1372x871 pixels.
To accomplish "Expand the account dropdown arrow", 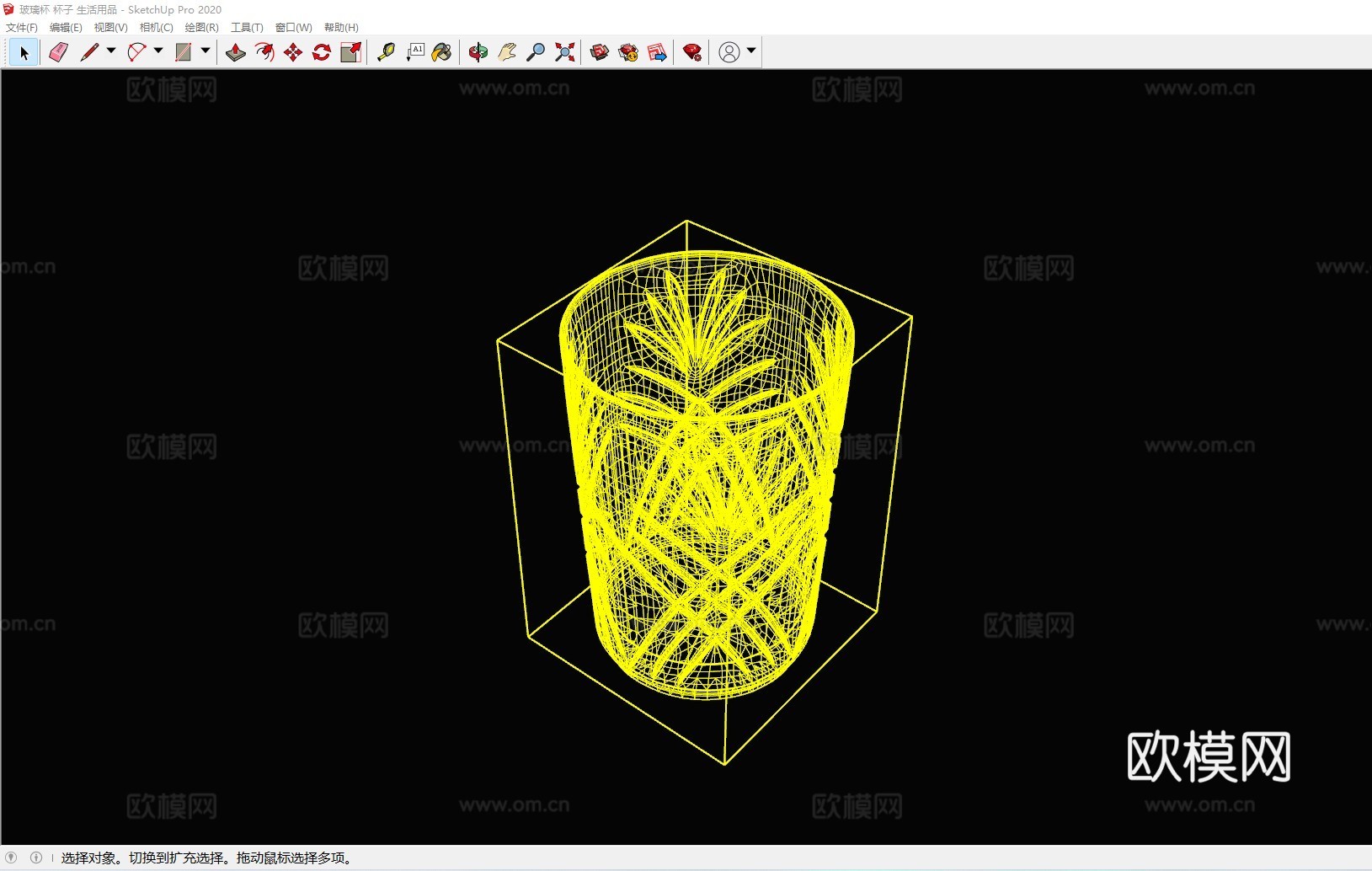I will (751, 51).
